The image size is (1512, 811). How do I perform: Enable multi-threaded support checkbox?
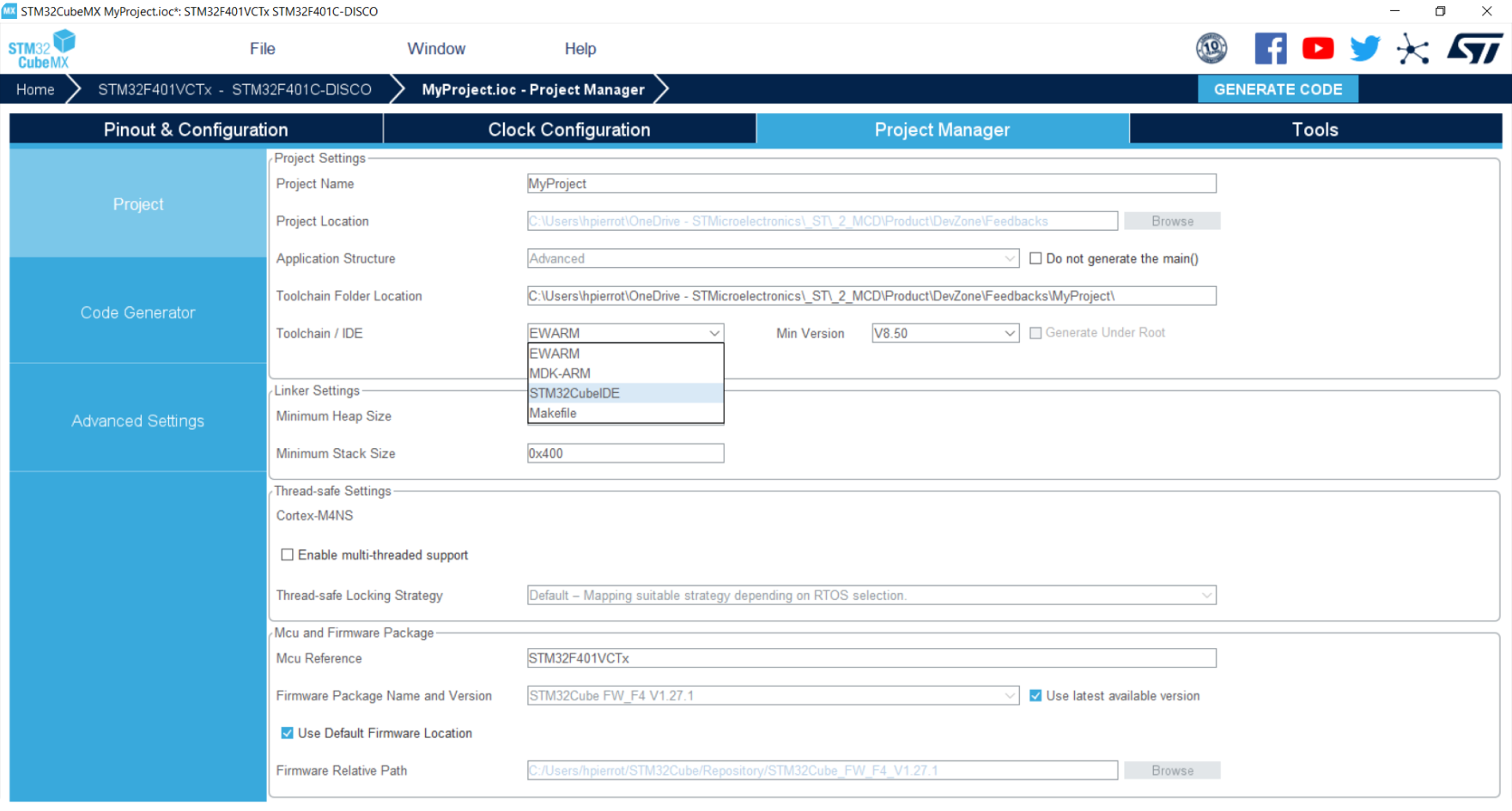tap(288, 555)
